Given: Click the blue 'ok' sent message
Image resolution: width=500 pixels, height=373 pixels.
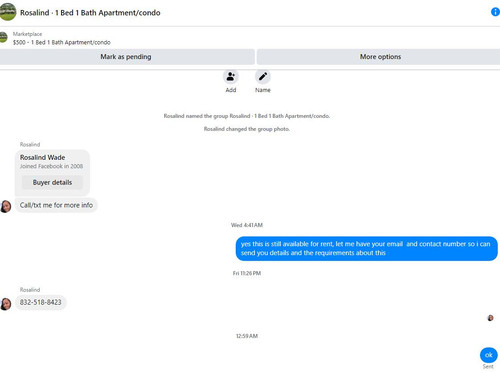Looking at the screenshot, I should point(489,355).
